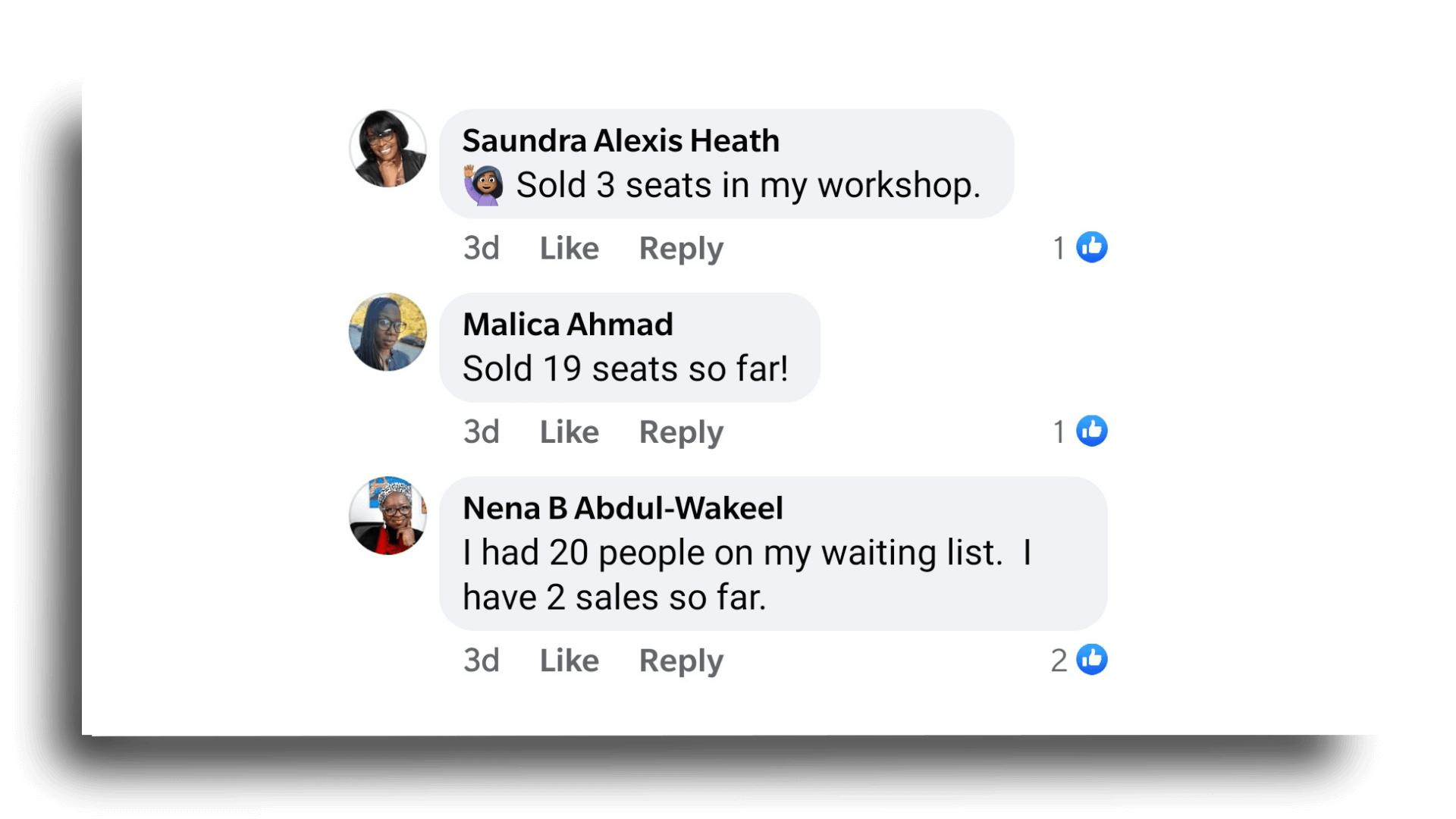The width and height of the screenshot is (1456, 819).
Task: Like Malica's 19 seats comment
Action: pyautogui.click(x=569, y=431)
